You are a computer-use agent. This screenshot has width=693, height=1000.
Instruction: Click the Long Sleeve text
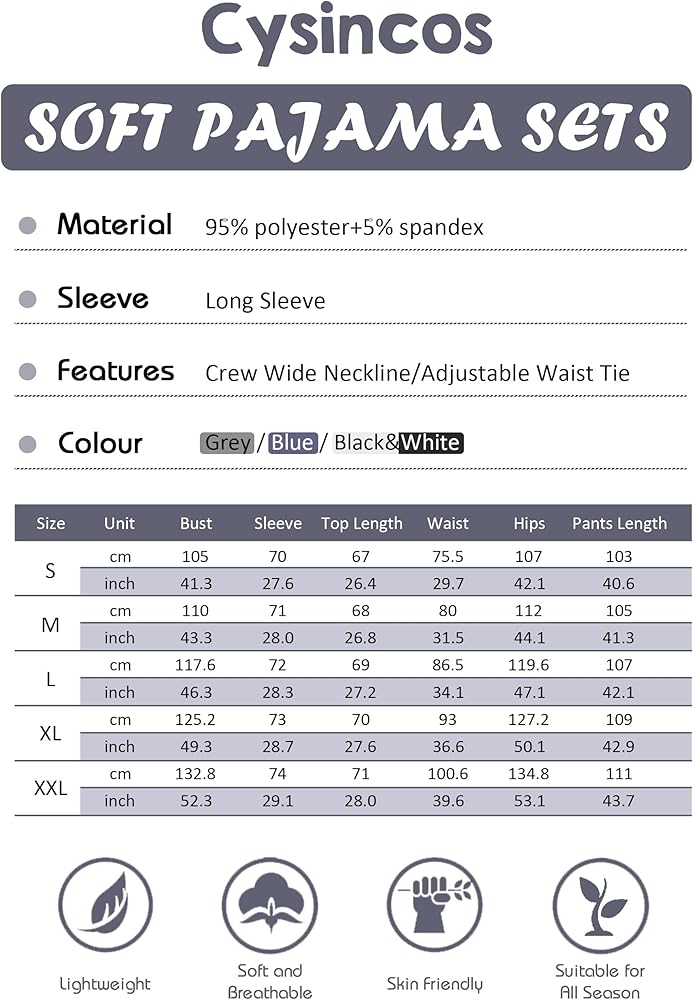265,301
